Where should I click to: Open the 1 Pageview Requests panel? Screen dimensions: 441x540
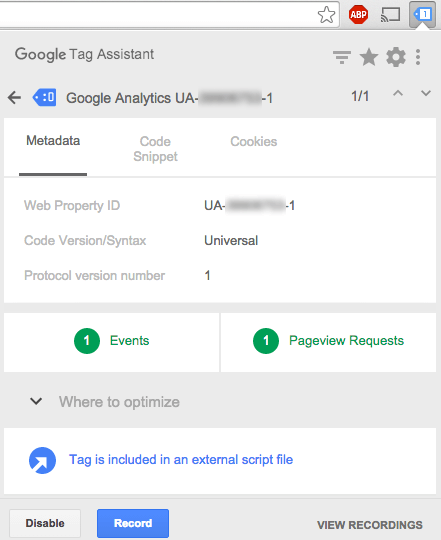pyautogui.click(x=328, y=342)
